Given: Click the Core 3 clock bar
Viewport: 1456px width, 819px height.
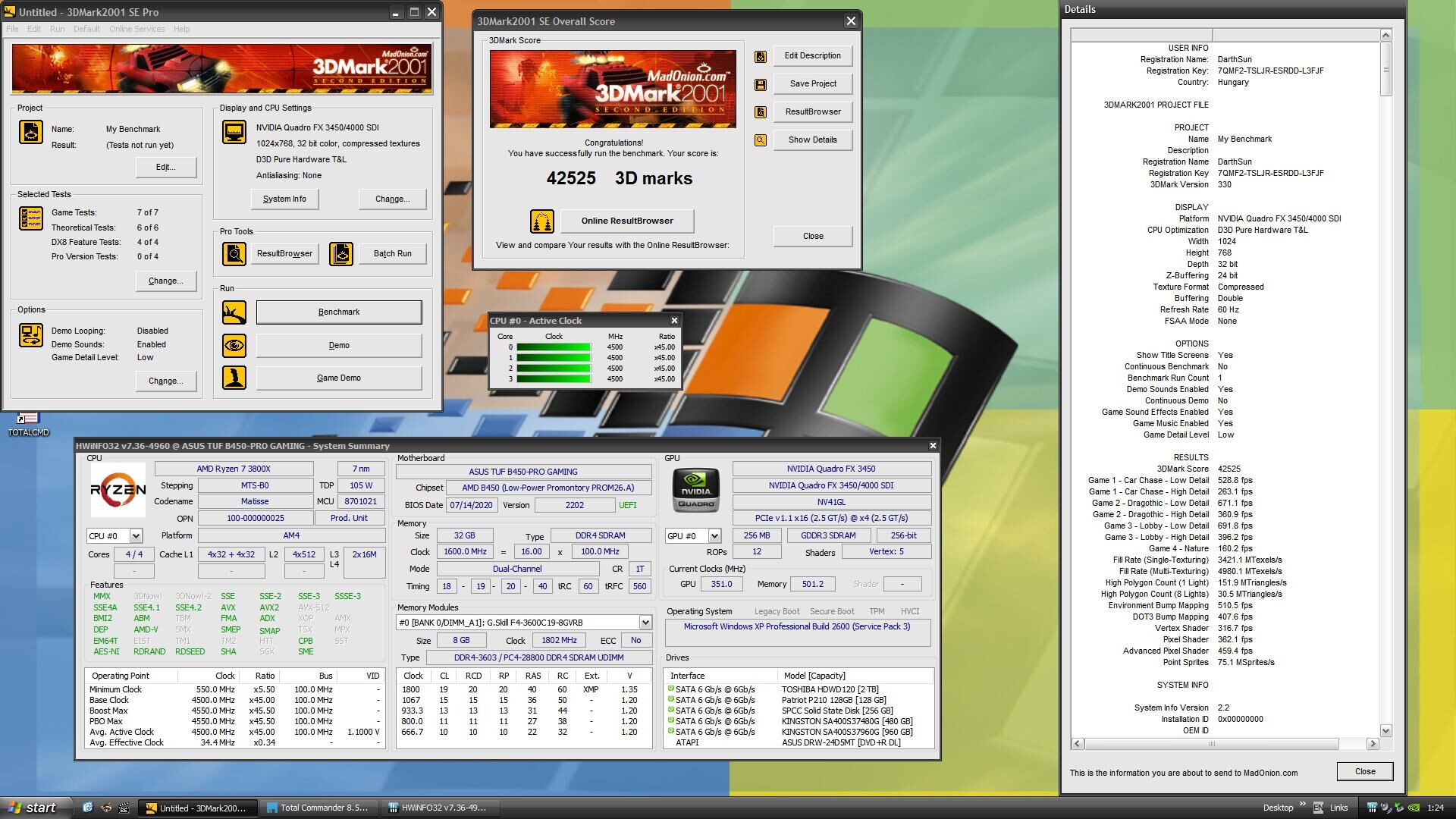Looking at the screenshot, I should click(x=554, y=379).
